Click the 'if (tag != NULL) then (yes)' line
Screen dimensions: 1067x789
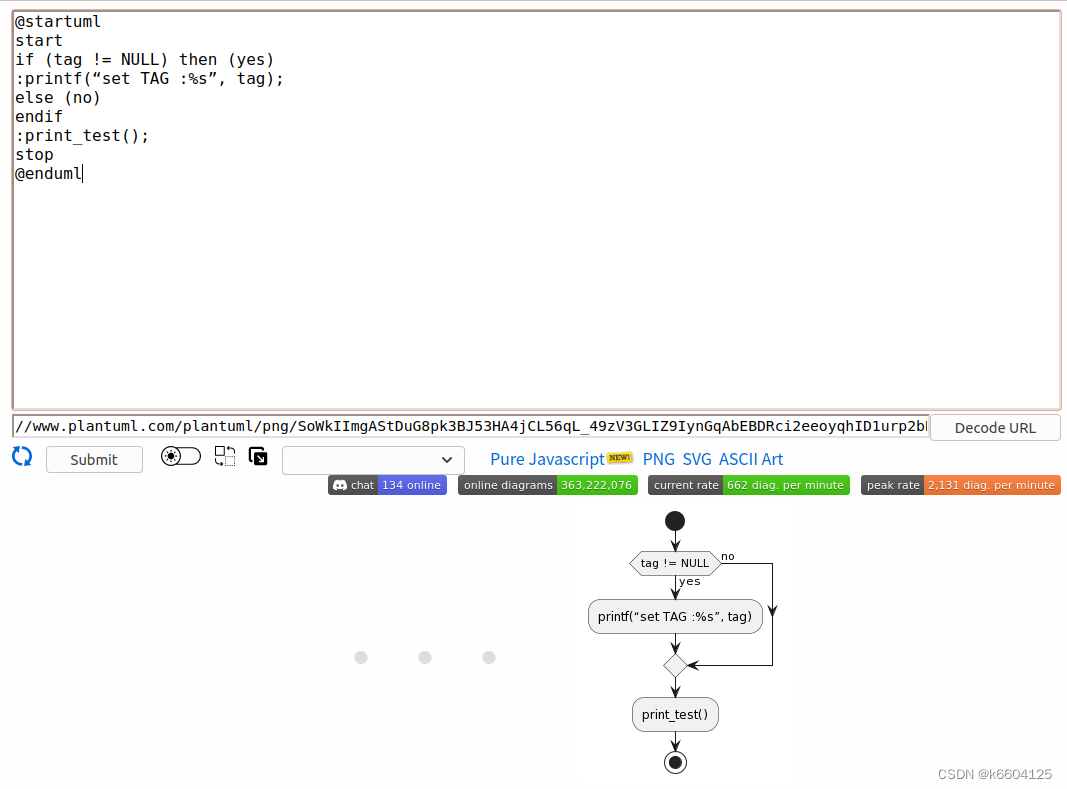[x=144, y=60]
